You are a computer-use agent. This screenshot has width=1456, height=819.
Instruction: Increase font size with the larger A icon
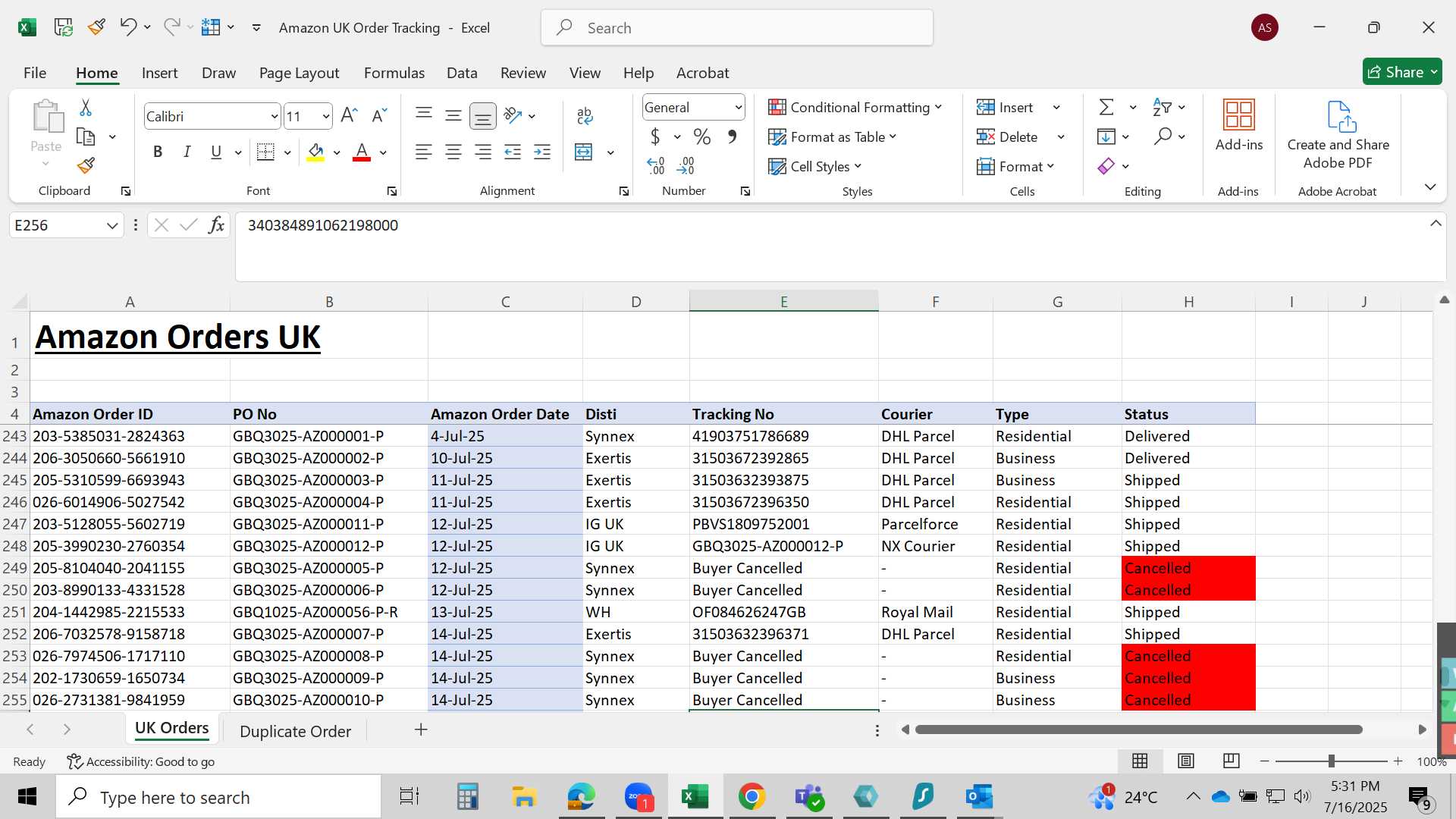pyautogui.click(x=349, y=115)
